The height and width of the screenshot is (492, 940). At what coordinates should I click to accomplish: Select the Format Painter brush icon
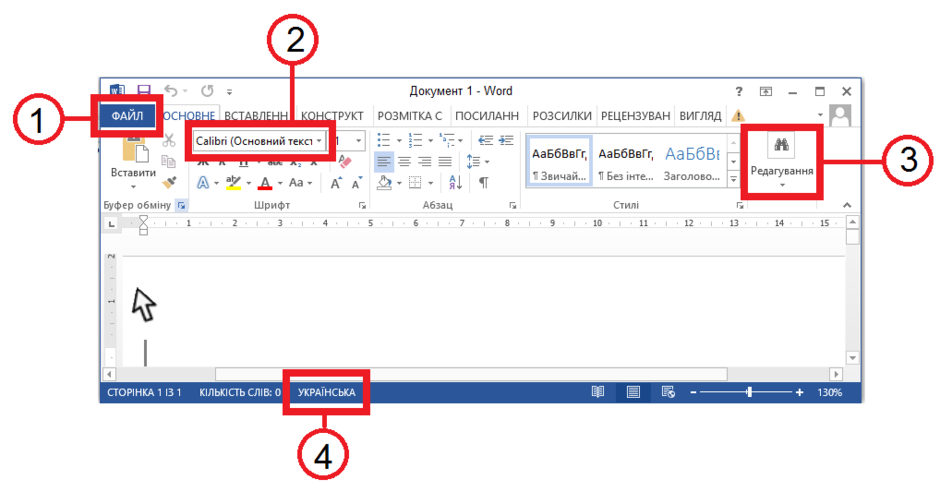(x=170, y=182)
